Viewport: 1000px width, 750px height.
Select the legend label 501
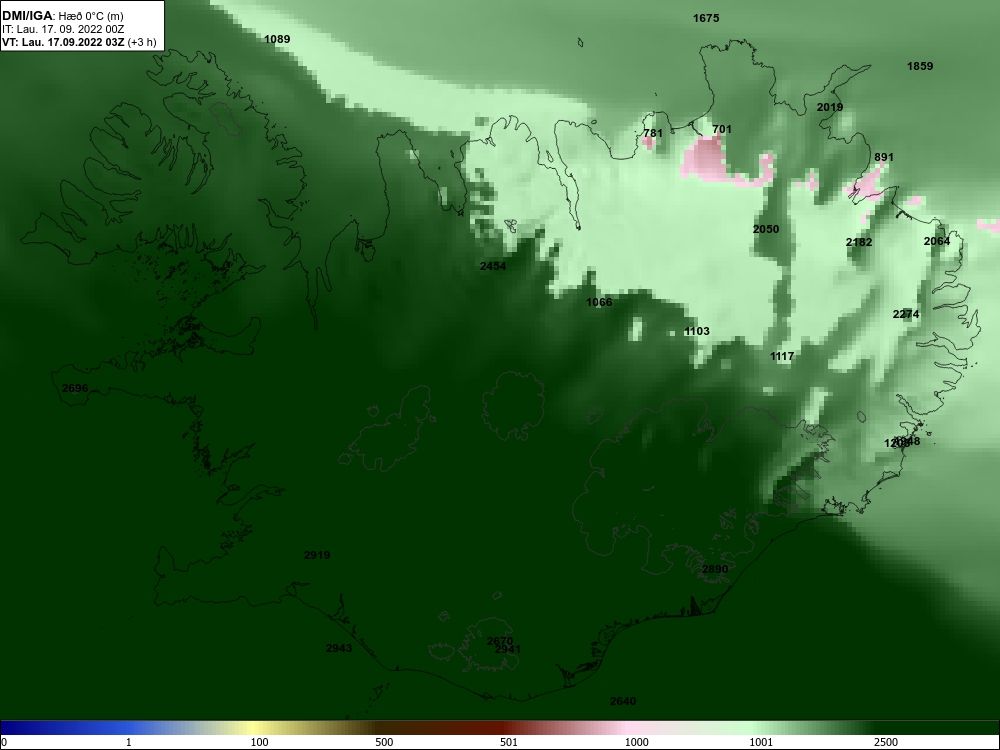click(x=509, y=742)
